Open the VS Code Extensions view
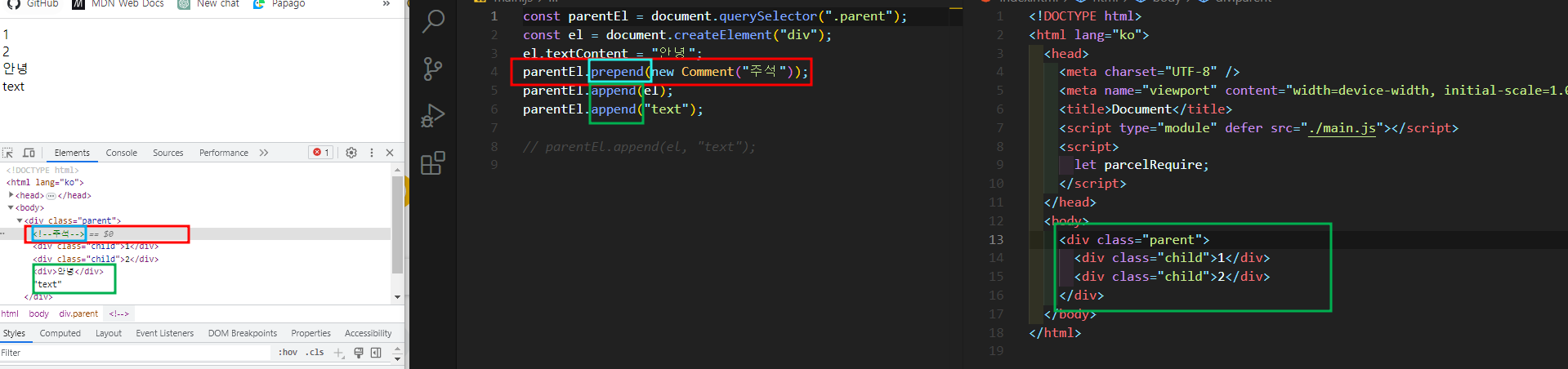 433,163
